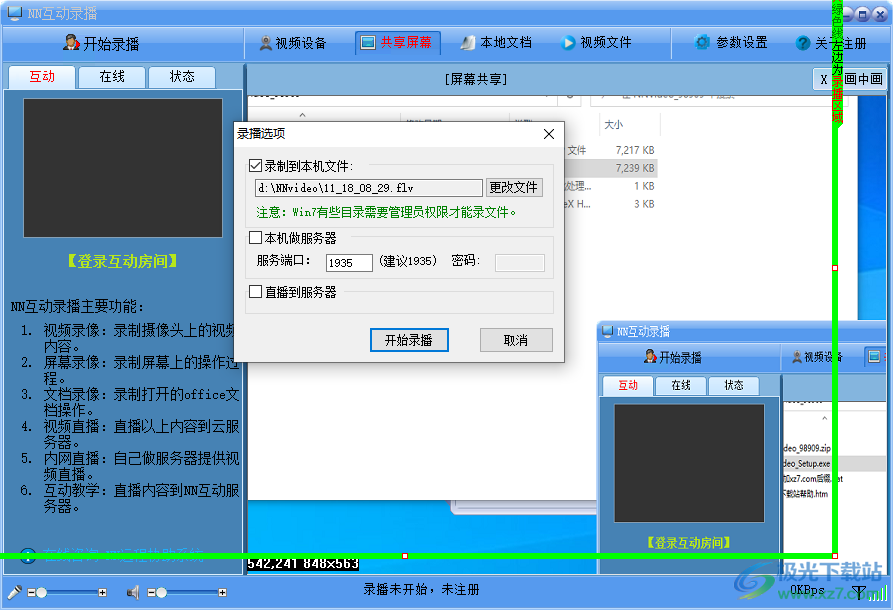Switch to the 互动 tab in main left panel
Screen dimensions: 893x610
(x=42, y=77)
